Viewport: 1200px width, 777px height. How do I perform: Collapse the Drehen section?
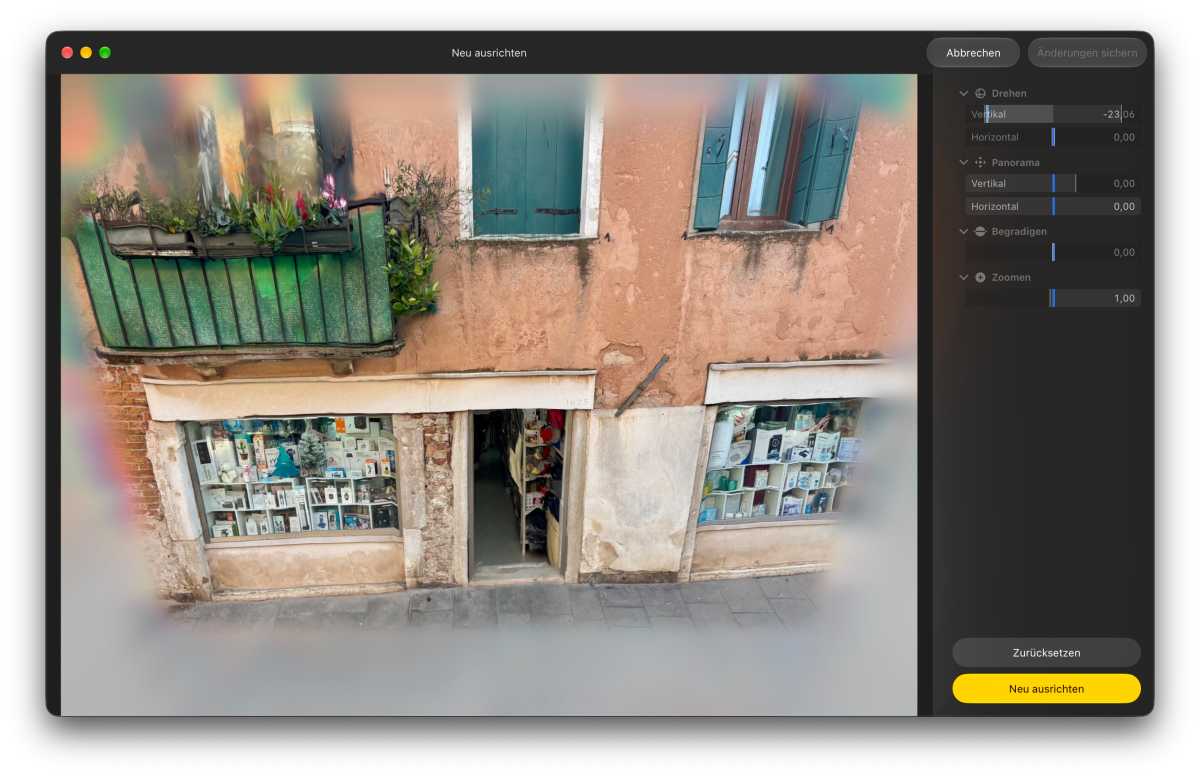click(x=964, y=93)
